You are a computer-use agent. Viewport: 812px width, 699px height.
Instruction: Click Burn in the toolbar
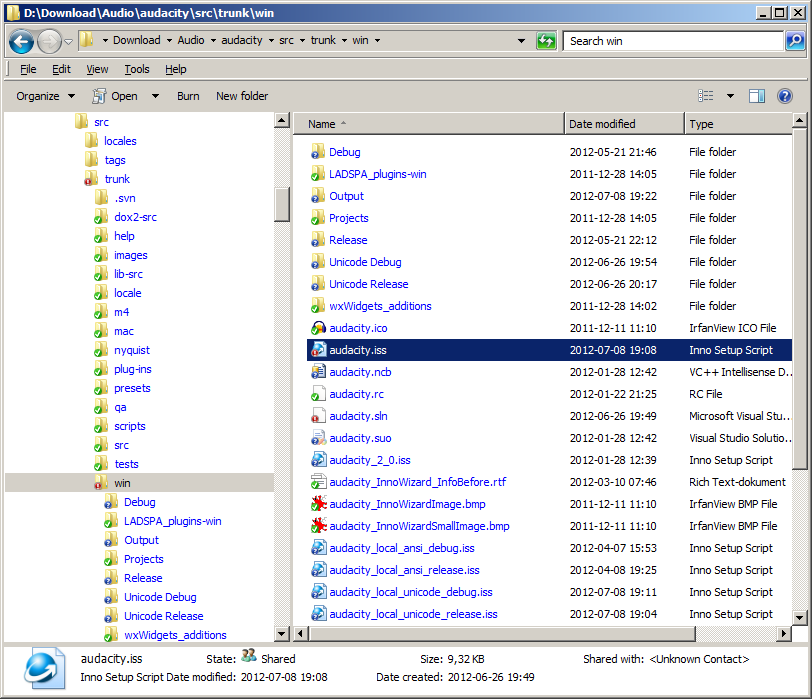(188, 96)
